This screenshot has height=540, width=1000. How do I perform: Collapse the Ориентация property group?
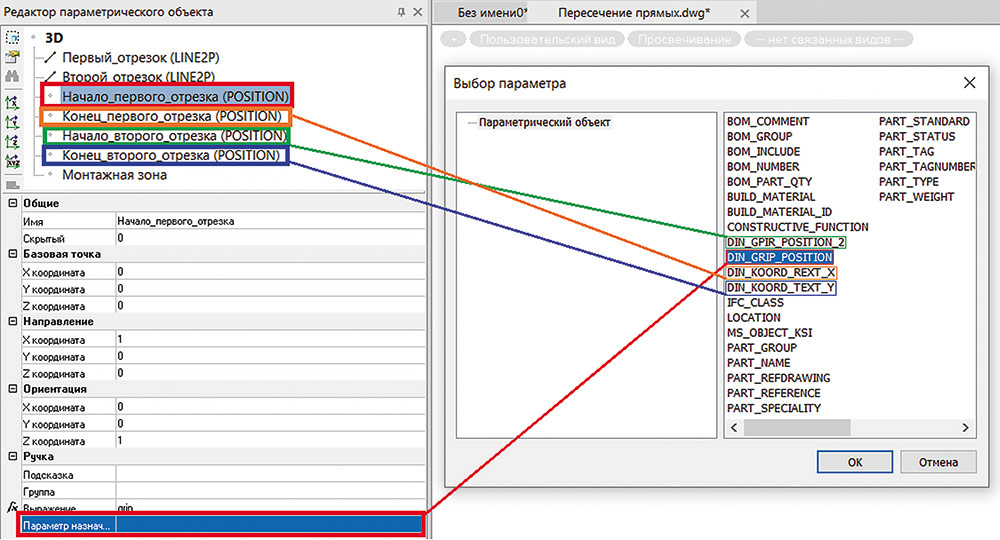(13, 390)
